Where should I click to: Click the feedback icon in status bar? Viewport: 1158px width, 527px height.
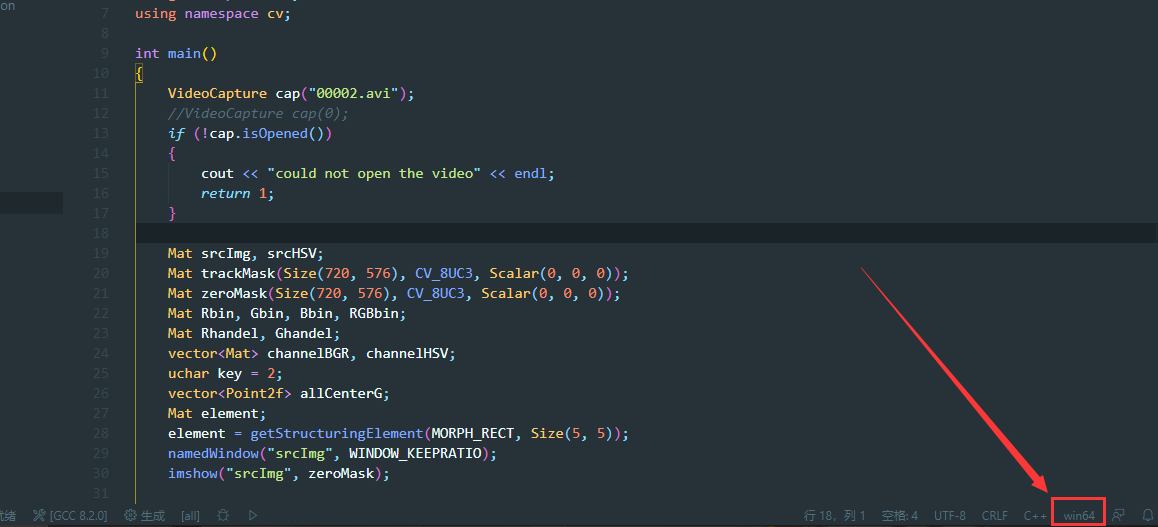[x=1119, y=515]
